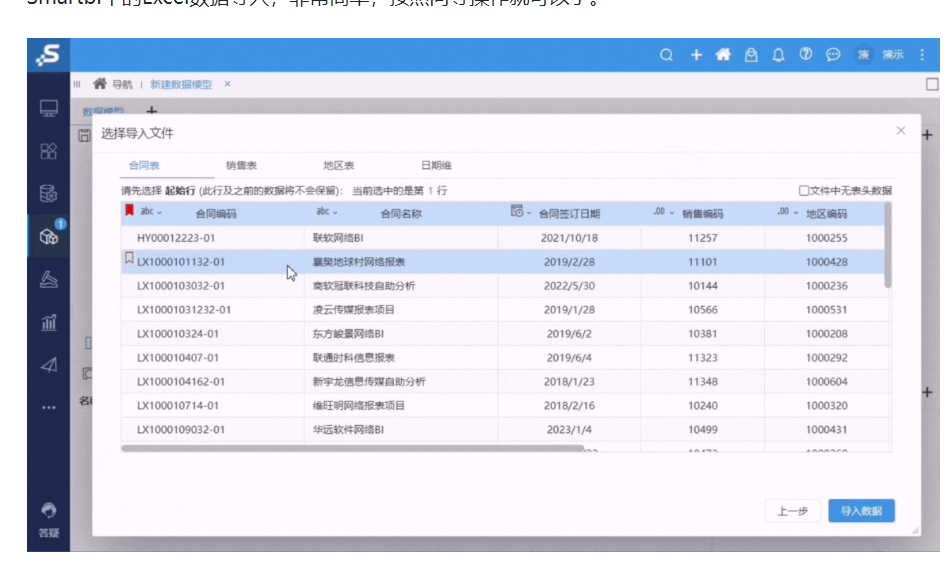Switch to the 合同表 tab
951x577 pixels.
[144, 166]
